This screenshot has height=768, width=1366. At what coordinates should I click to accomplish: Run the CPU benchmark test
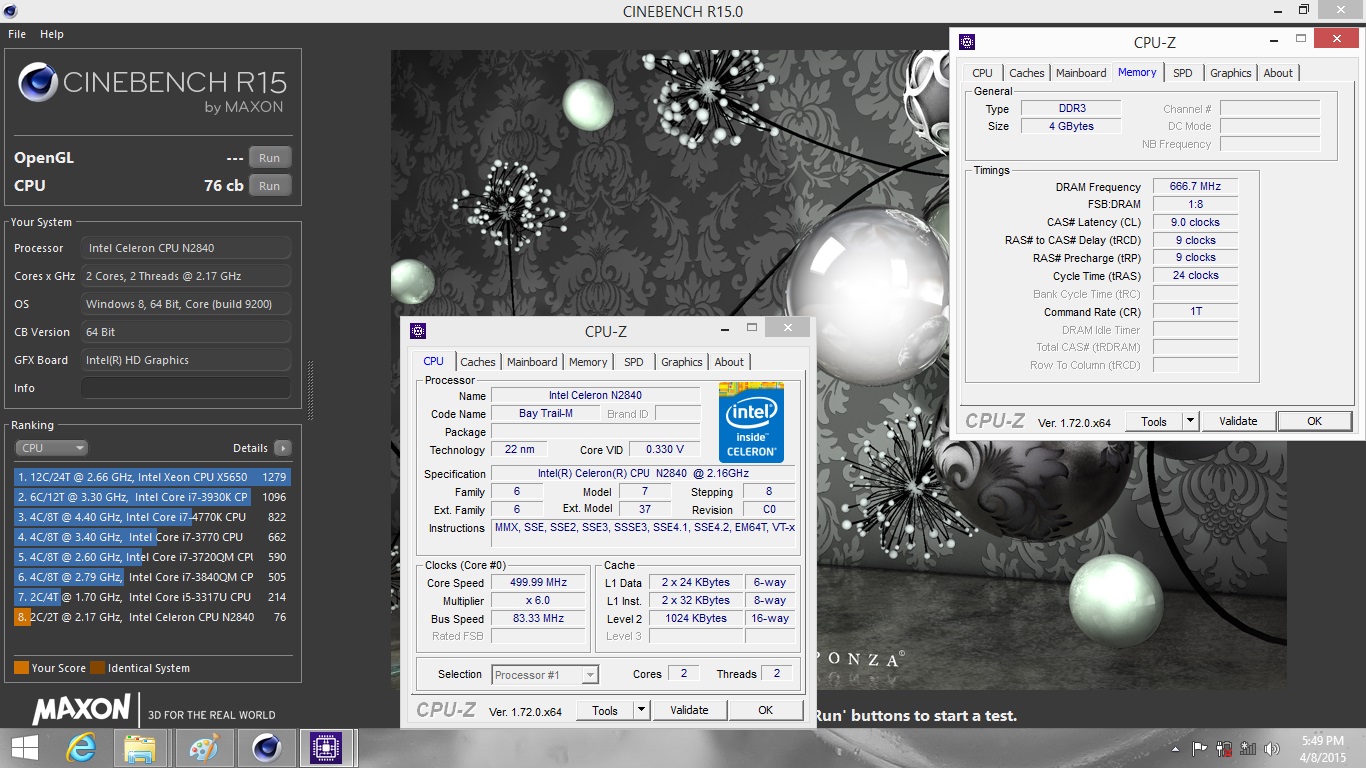(270, 186)
